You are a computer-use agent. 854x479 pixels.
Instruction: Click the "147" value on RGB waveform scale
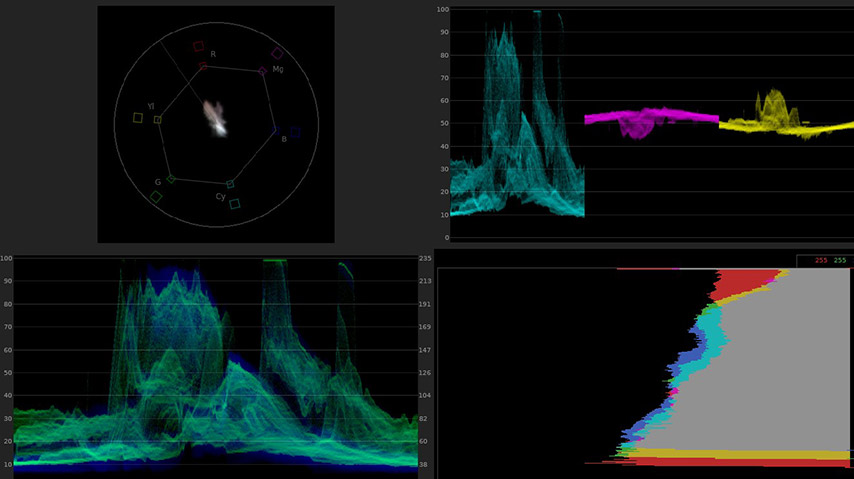(x=425, y=350)
